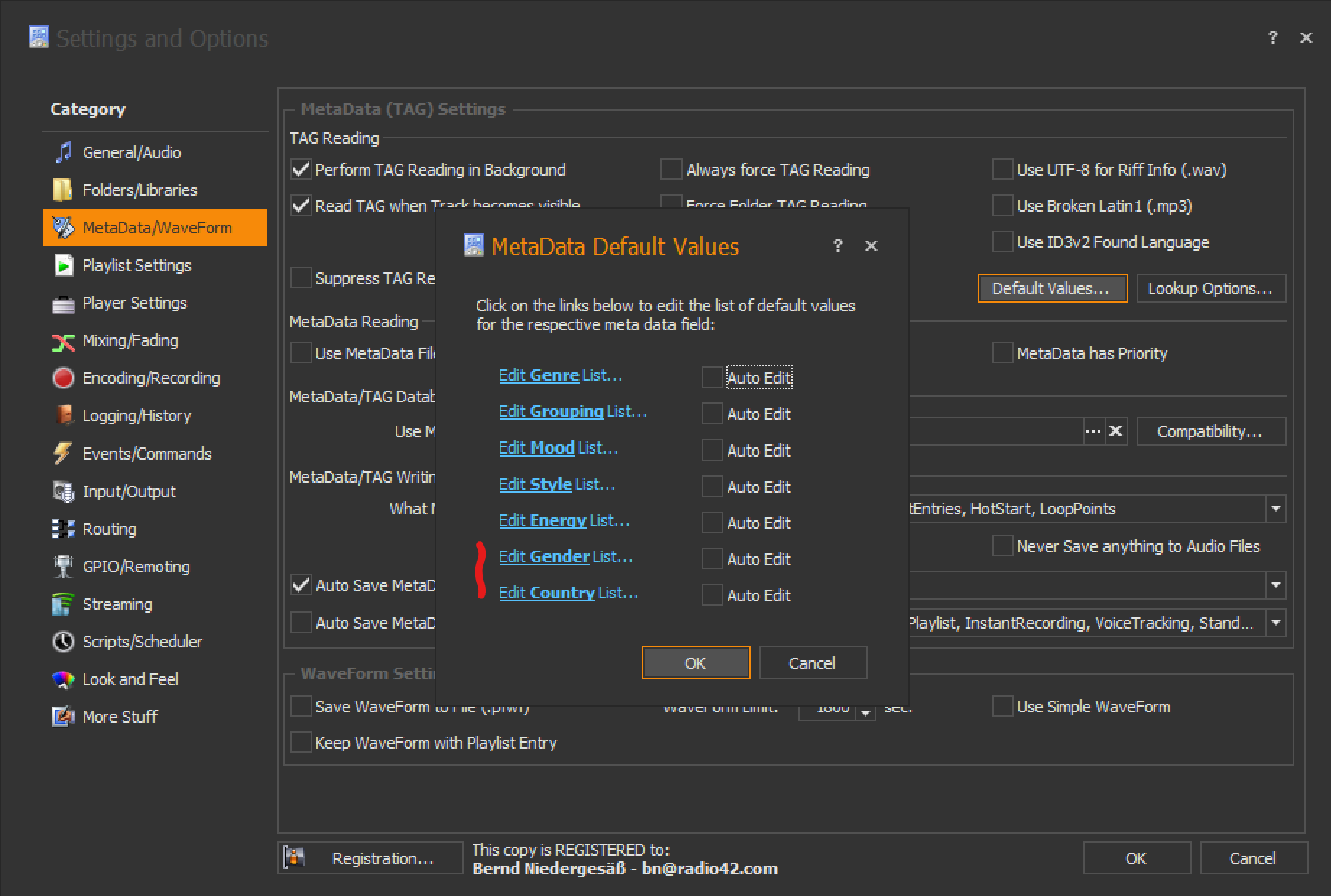The width and height of the screenshot is (1331, 896).
Task: Click the Lookup Options button
Action: pyautogui.click(x=1210, y=288)
